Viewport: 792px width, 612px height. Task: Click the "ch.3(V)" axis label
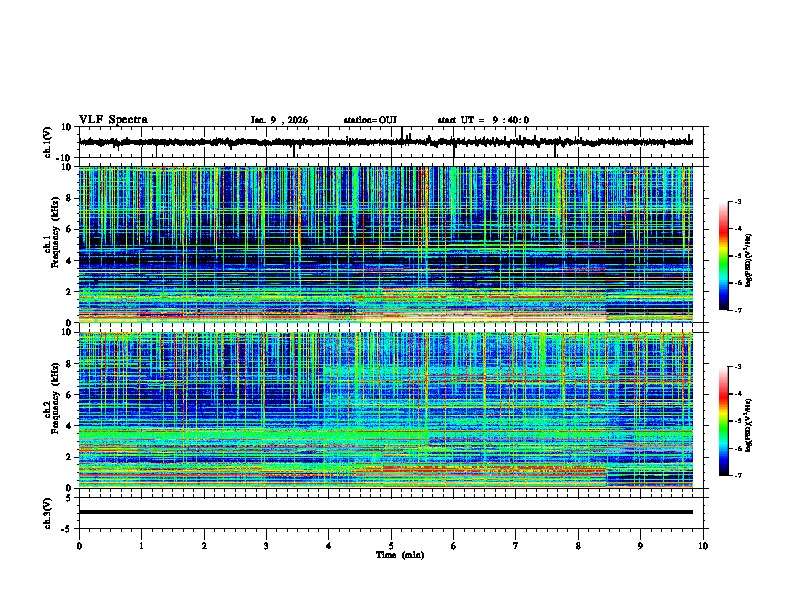coord(48,514)
